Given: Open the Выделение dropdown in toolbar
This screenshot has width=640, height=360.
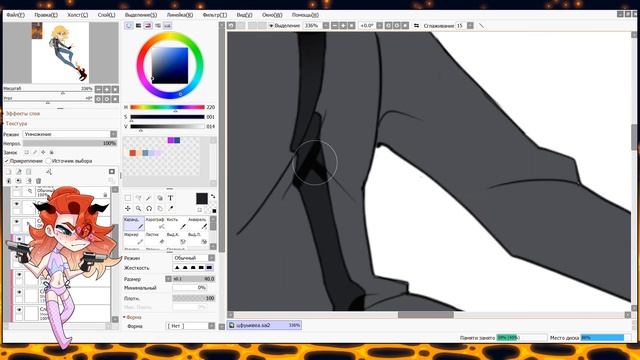Looking at the screenshot, I should point(284,25).
